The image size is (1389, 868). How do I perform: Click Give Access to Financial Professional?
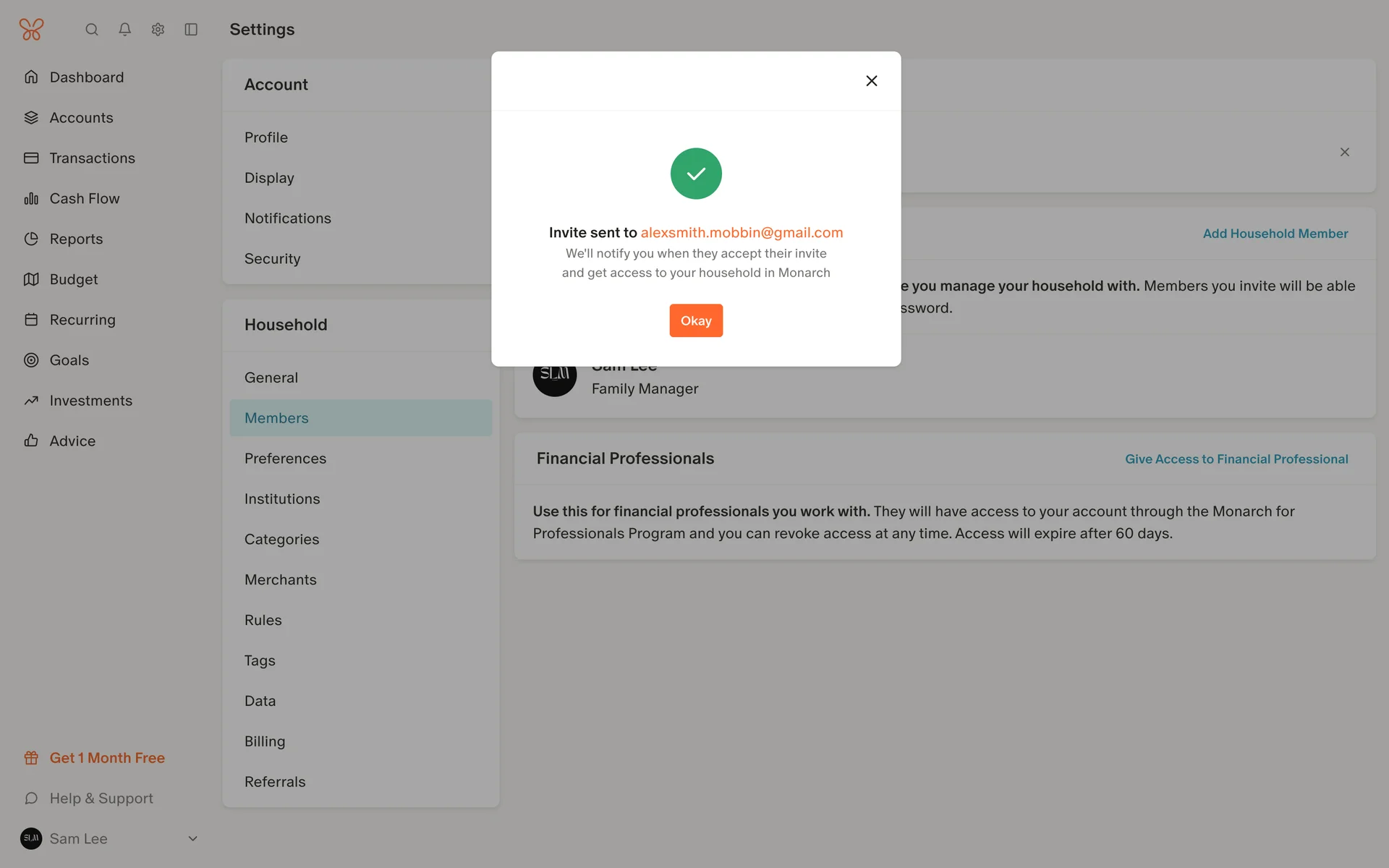pyautogui.click(x=1236, y=459)
